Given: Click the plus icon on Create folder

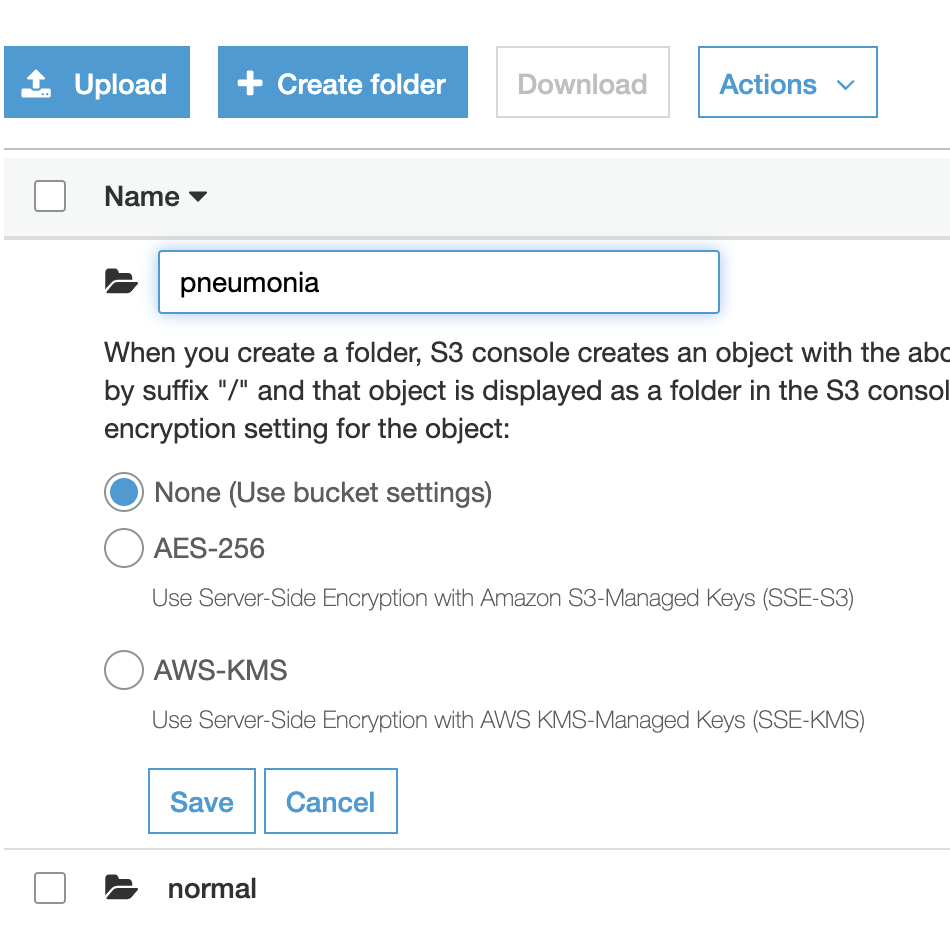Looking at the screenshot, I should pos(249,84).
